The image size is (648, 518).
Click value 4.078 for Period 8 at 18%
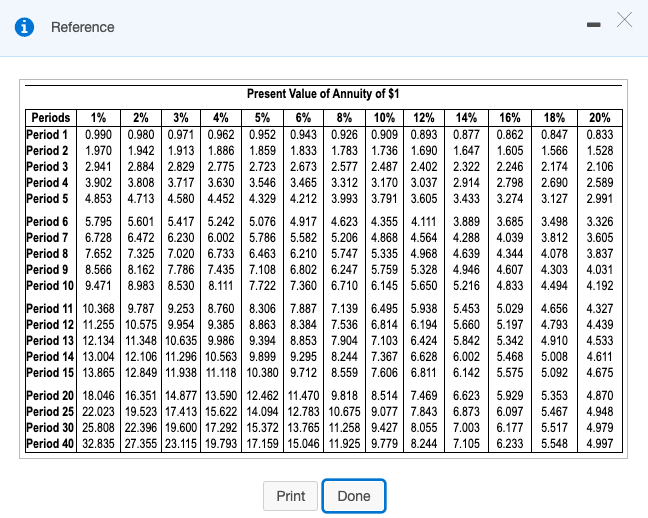554,253
